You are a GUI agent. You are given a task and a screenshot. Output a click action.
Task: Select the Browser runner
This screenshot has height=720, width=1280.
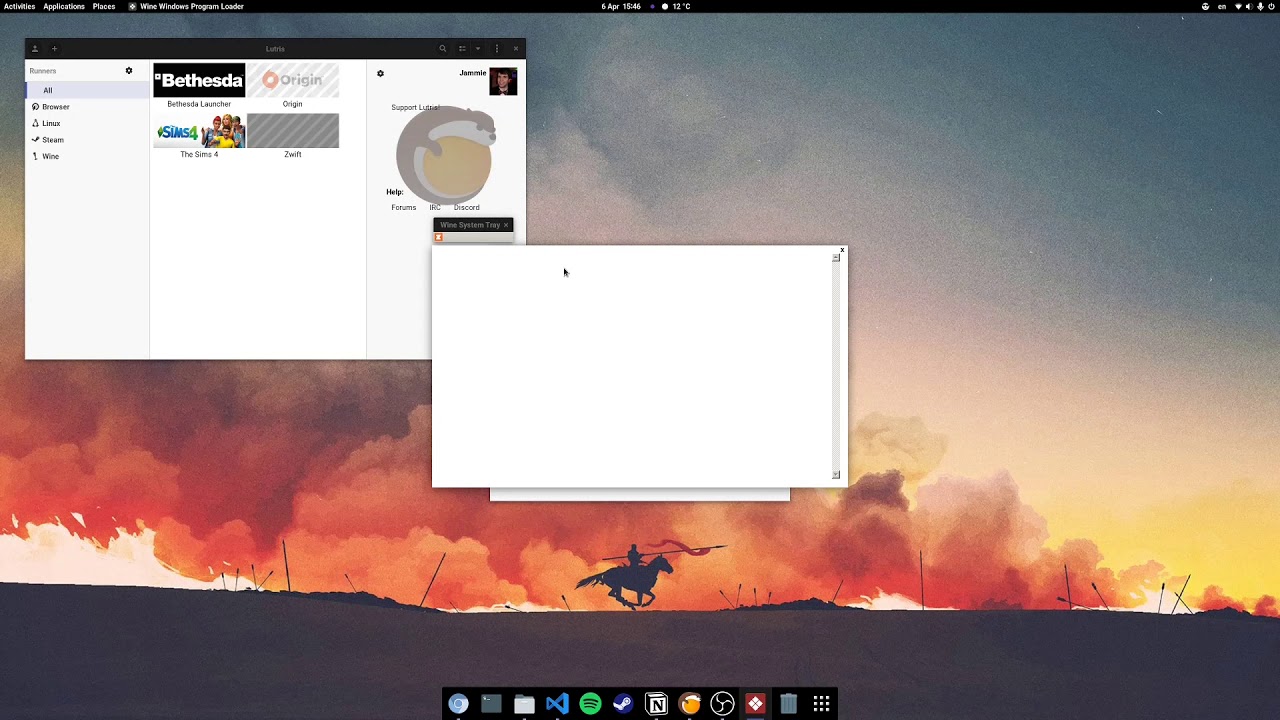[x=87, y=107]
